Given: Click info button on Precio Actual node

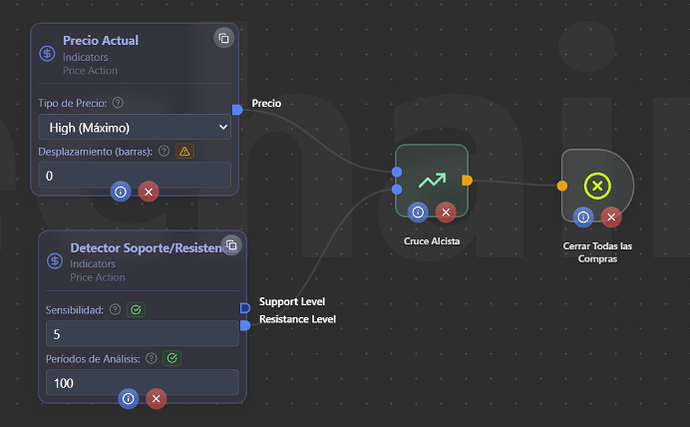Looking at the screenshot, I should pos(120,191).
